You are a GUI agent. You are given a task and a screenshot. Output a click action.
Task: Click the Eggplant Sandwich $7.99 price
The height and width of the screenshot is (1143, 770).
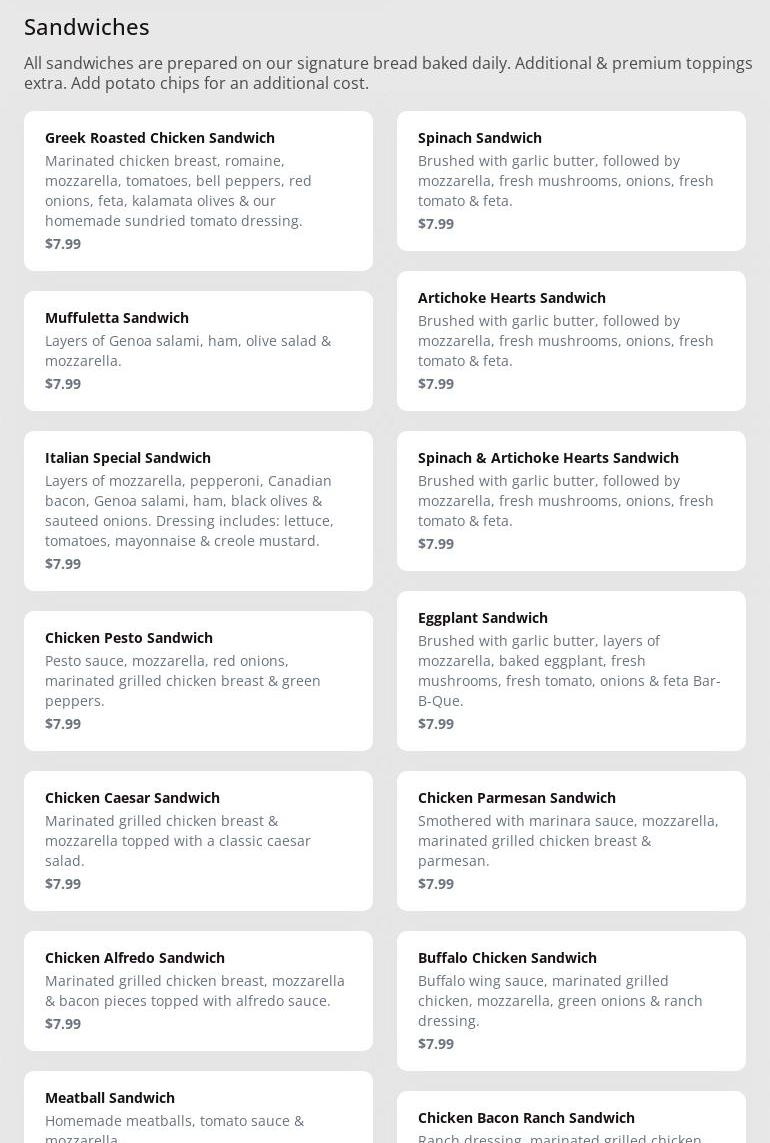[436, 724]
